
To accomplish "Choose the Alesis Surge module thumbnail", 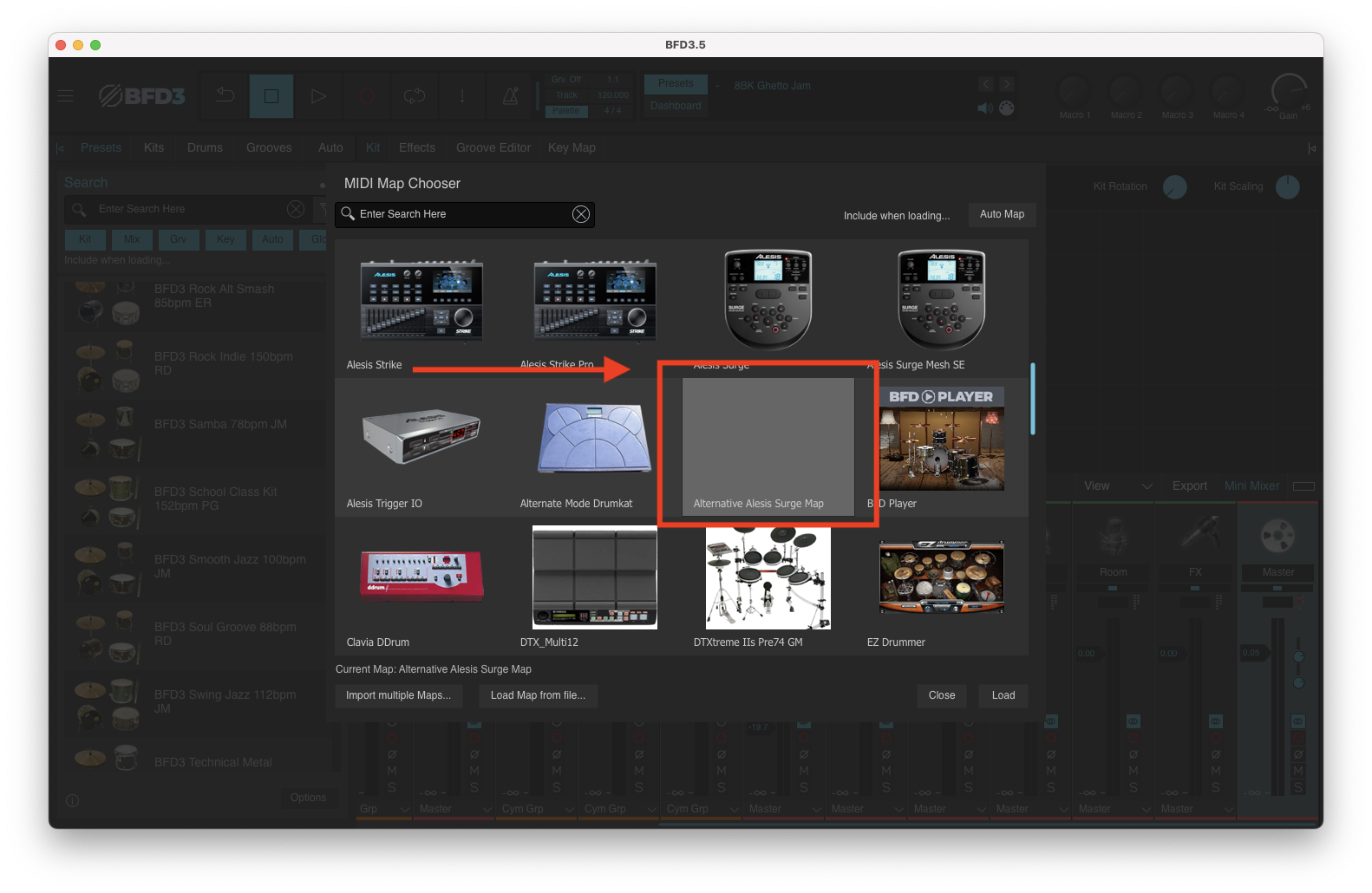I will tap(768, 299).
